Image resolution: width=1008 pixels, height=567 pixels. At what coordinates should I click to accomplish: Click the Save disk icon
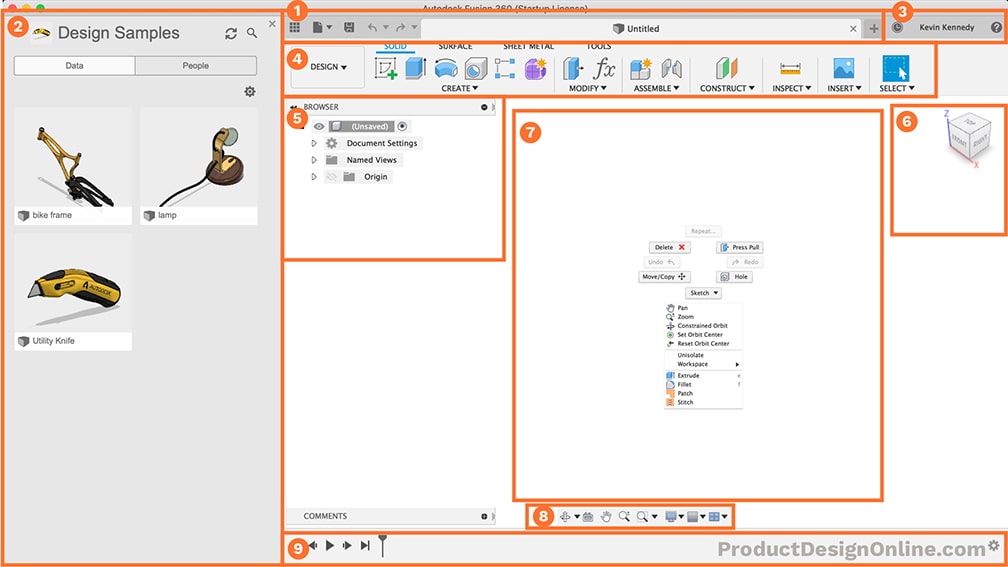tap(349, 27)
